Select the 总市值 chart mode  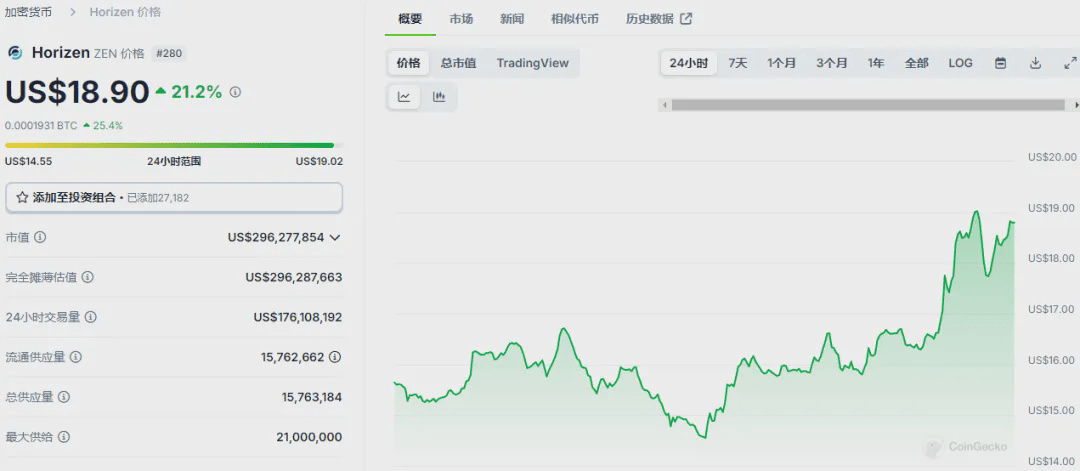(458, 63)
